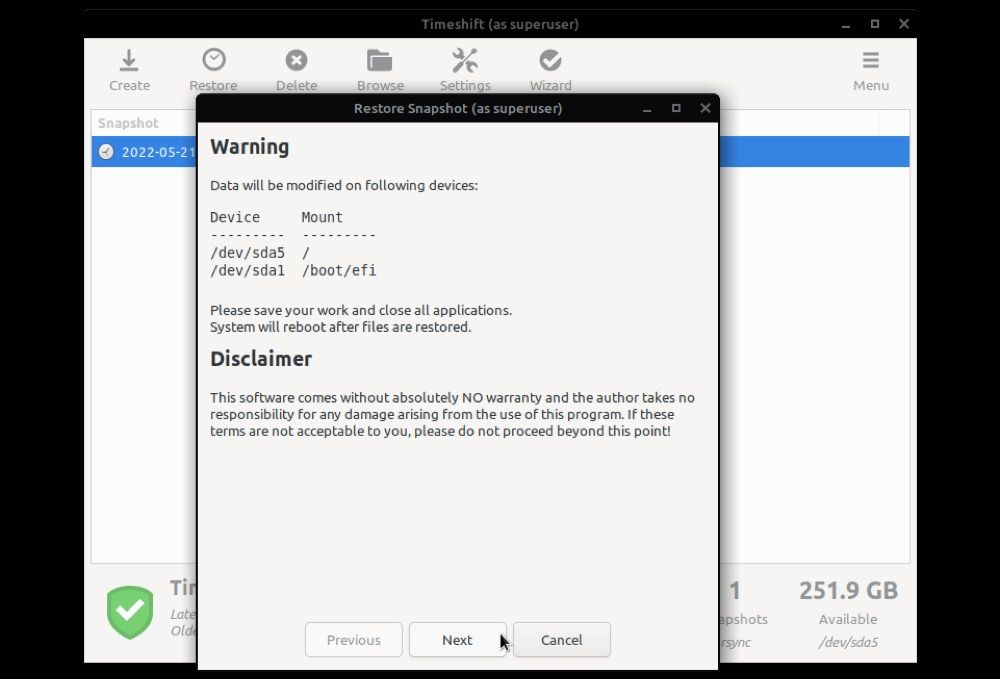
Task: Click the /boot/efi mount text
Action: tap(339, 270)
